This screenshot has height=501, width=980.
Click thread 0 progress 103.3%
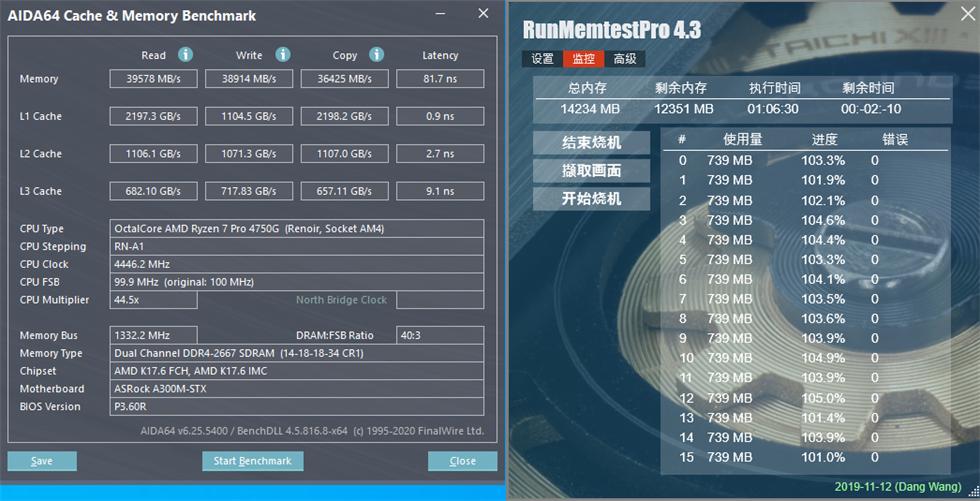point(823,161)
